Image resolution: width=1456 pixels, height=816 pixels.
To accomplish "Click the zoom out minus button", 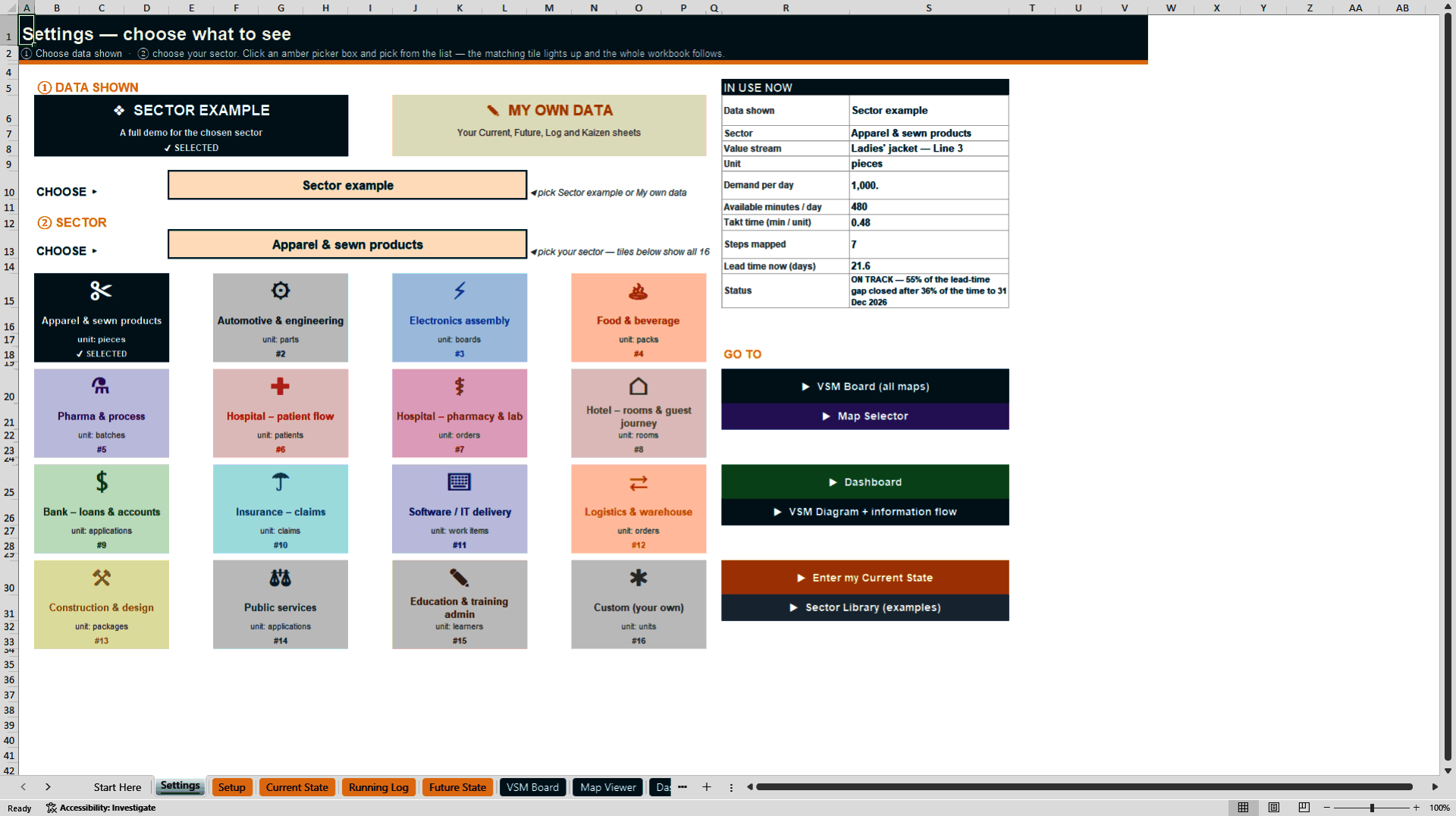I will [x=1327, y=808].
